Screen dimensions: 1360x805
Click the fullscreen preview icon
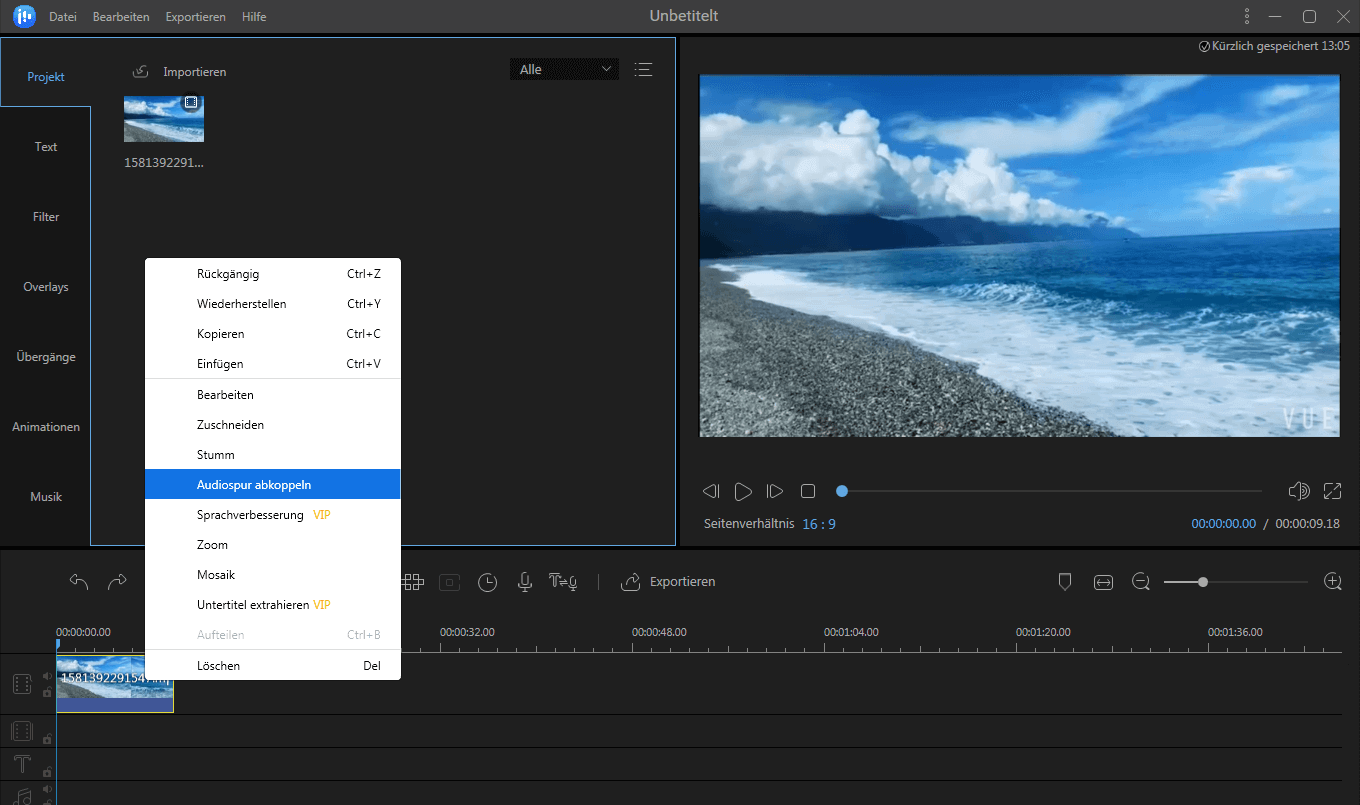(x=1332, y=491)
